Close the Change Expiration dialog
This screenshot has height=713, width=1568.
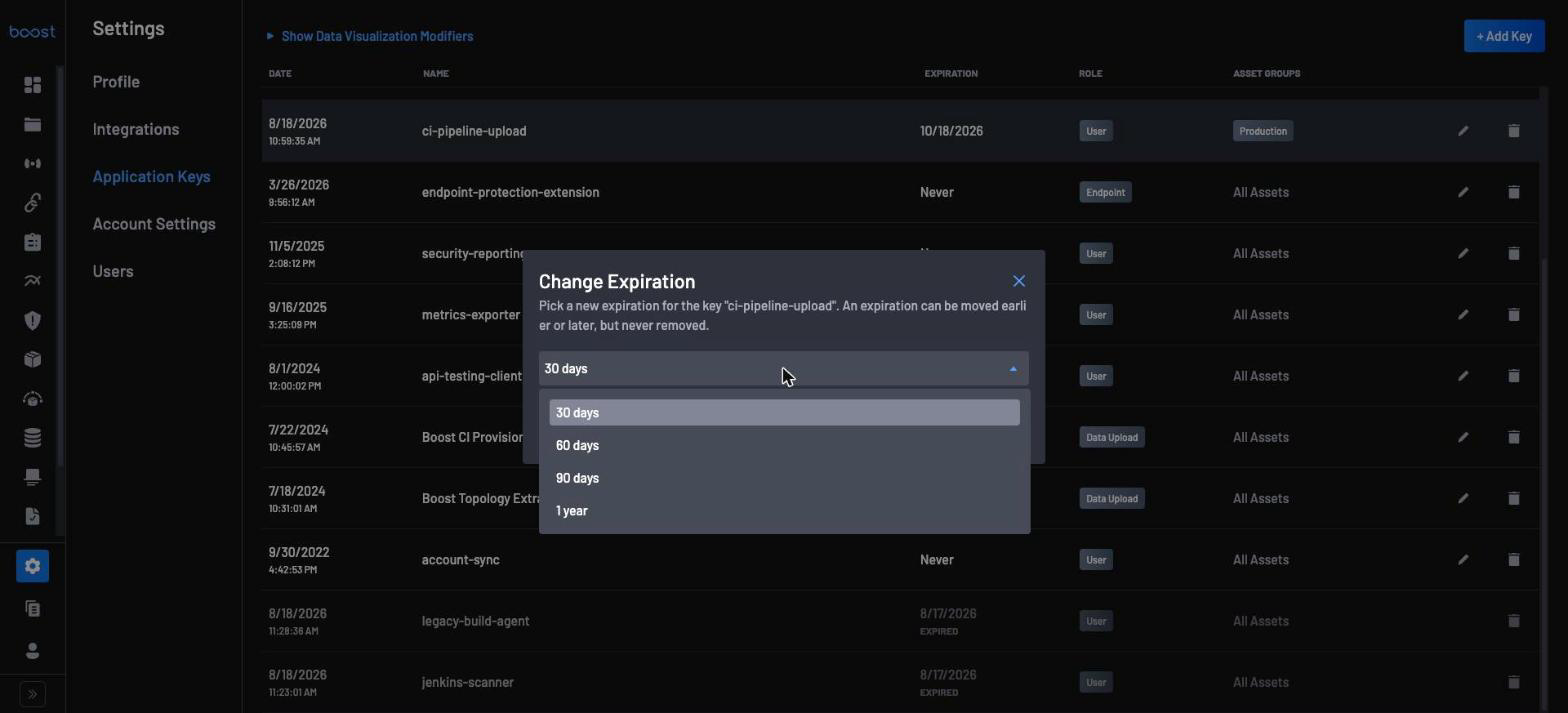tap(1018, 281)
